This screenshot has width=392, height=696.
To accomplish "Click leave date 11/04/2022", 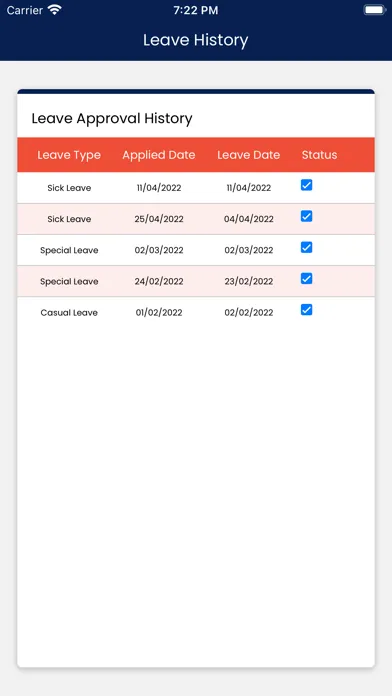I will coord(249,188).
